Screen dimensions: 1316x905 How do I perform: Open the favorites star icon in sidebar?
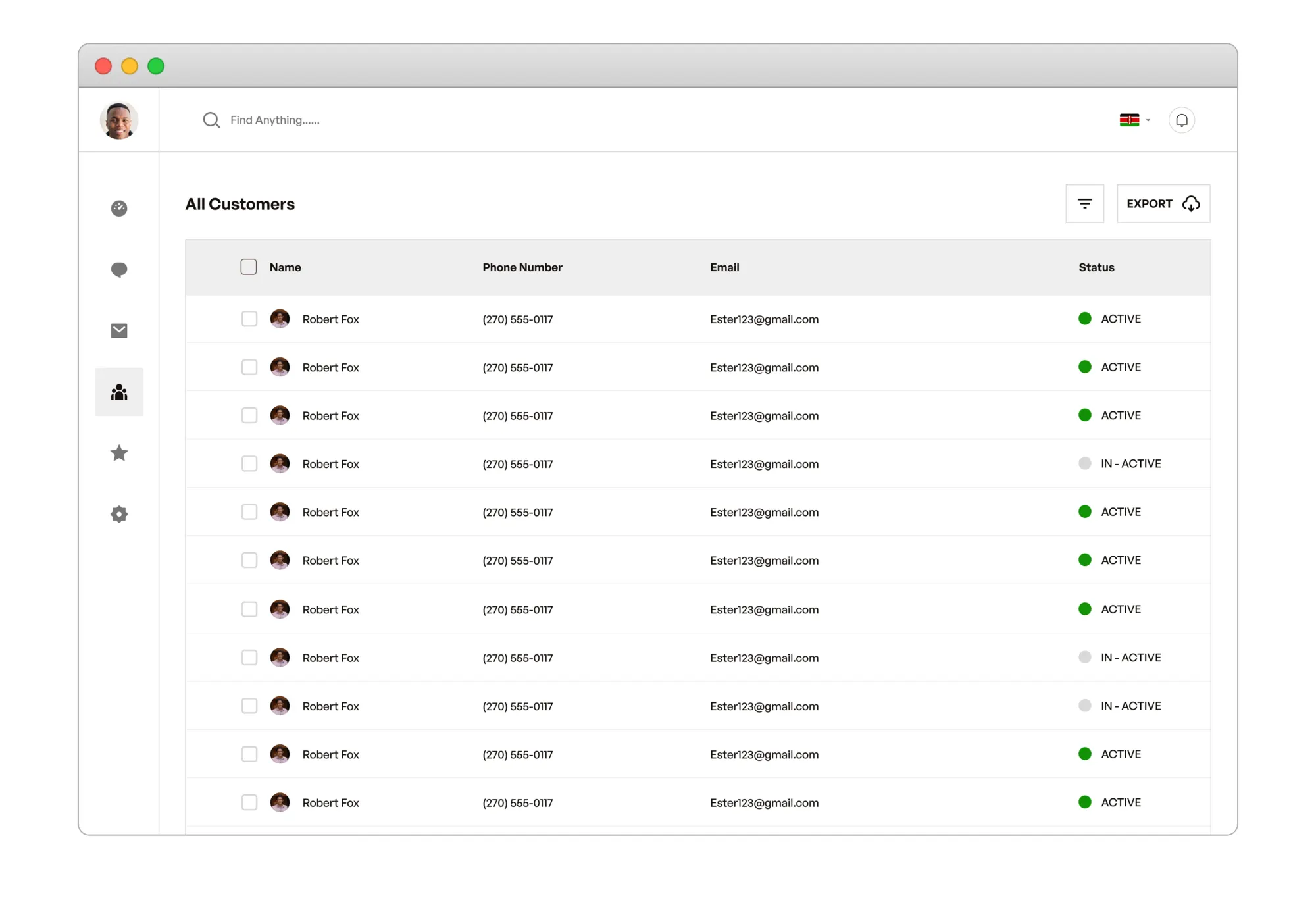[119, 453]
